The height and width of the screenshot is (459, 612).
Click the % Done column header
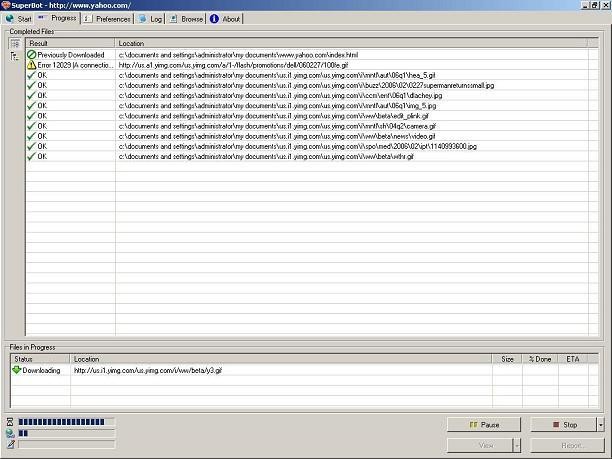click(x=540, y=359)
